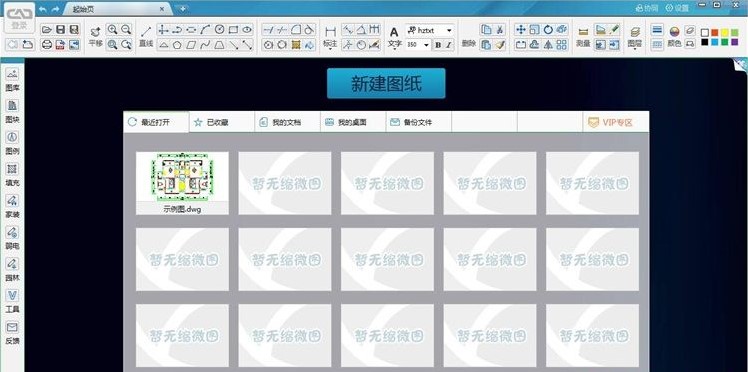Click the rotate circular-arrow icon
The width and height of the screenshot is (748, 372).
[548, 30]
